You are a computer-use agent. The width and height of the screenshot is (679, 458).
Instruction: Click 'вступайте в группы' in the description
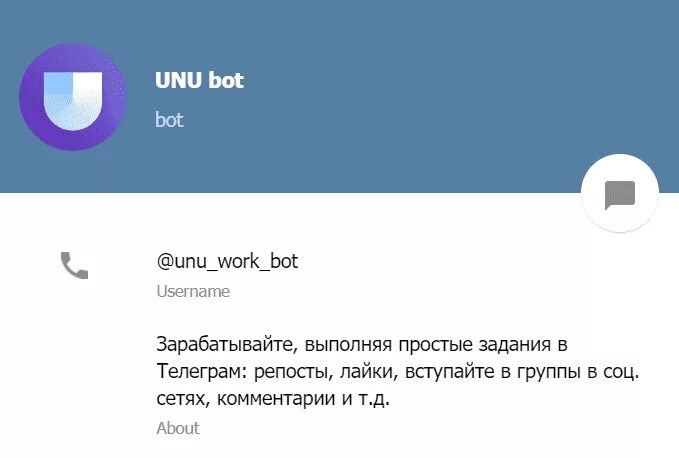pos(492,372)
